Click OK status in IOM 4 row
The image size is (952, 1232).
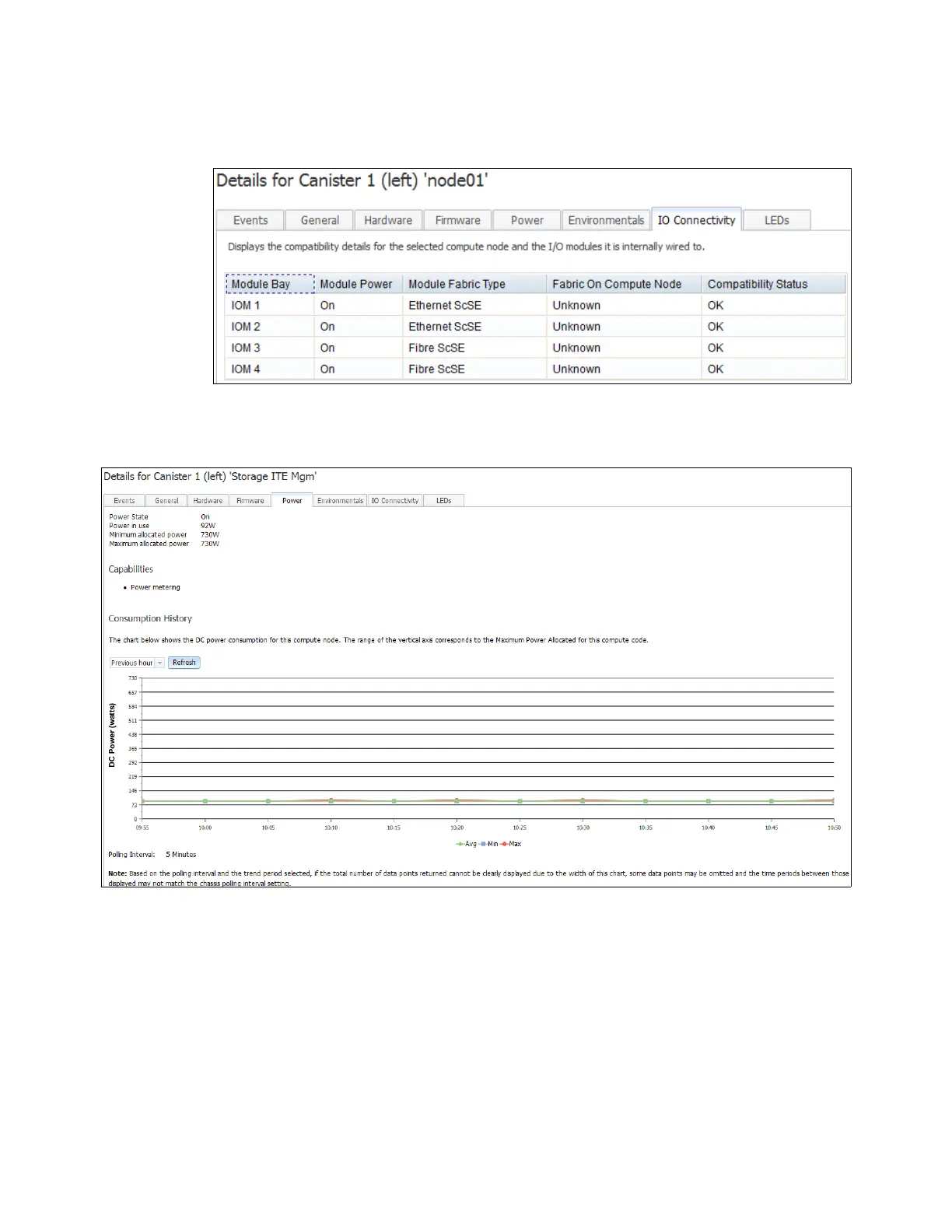click(x=716, y=369)
